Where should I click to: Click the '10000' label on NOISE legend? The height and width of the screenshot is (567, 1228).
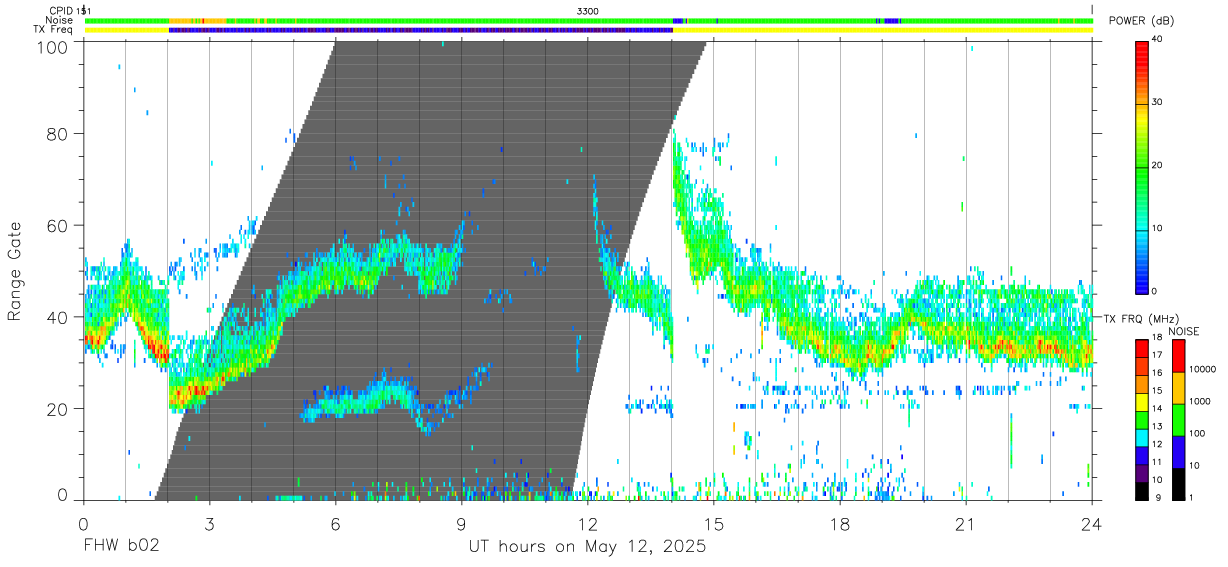[1203, 370]
